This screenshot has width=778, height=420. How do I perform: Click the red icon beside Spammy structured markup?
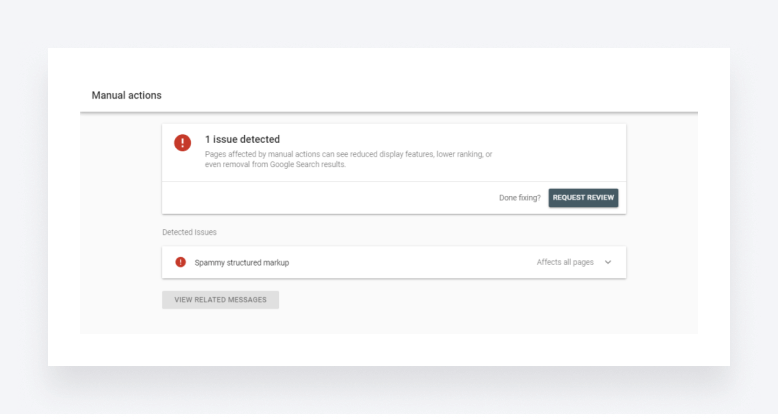(181, 262)
